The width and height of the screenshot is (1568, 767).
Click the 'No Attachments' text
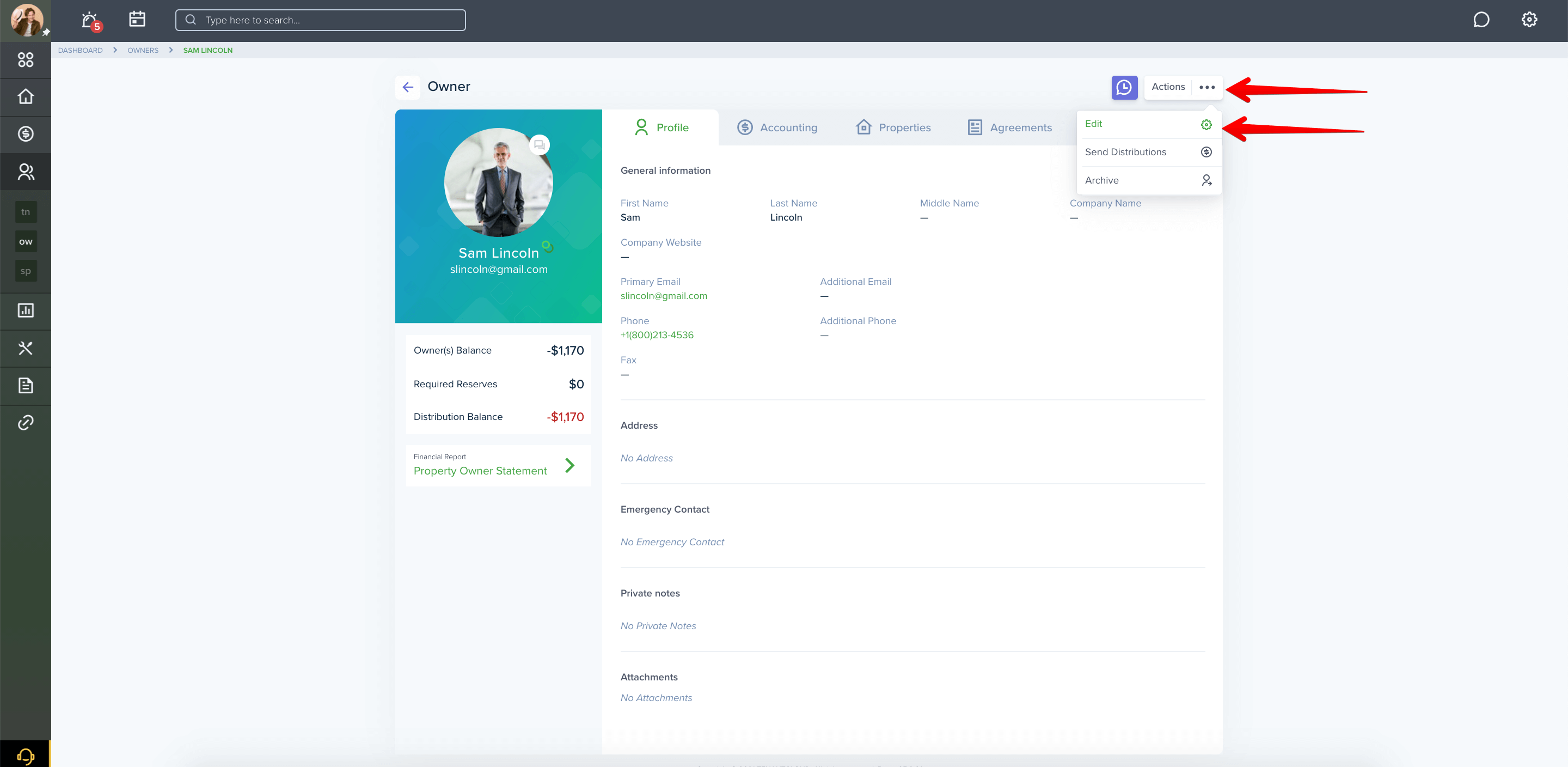(656, 698)
